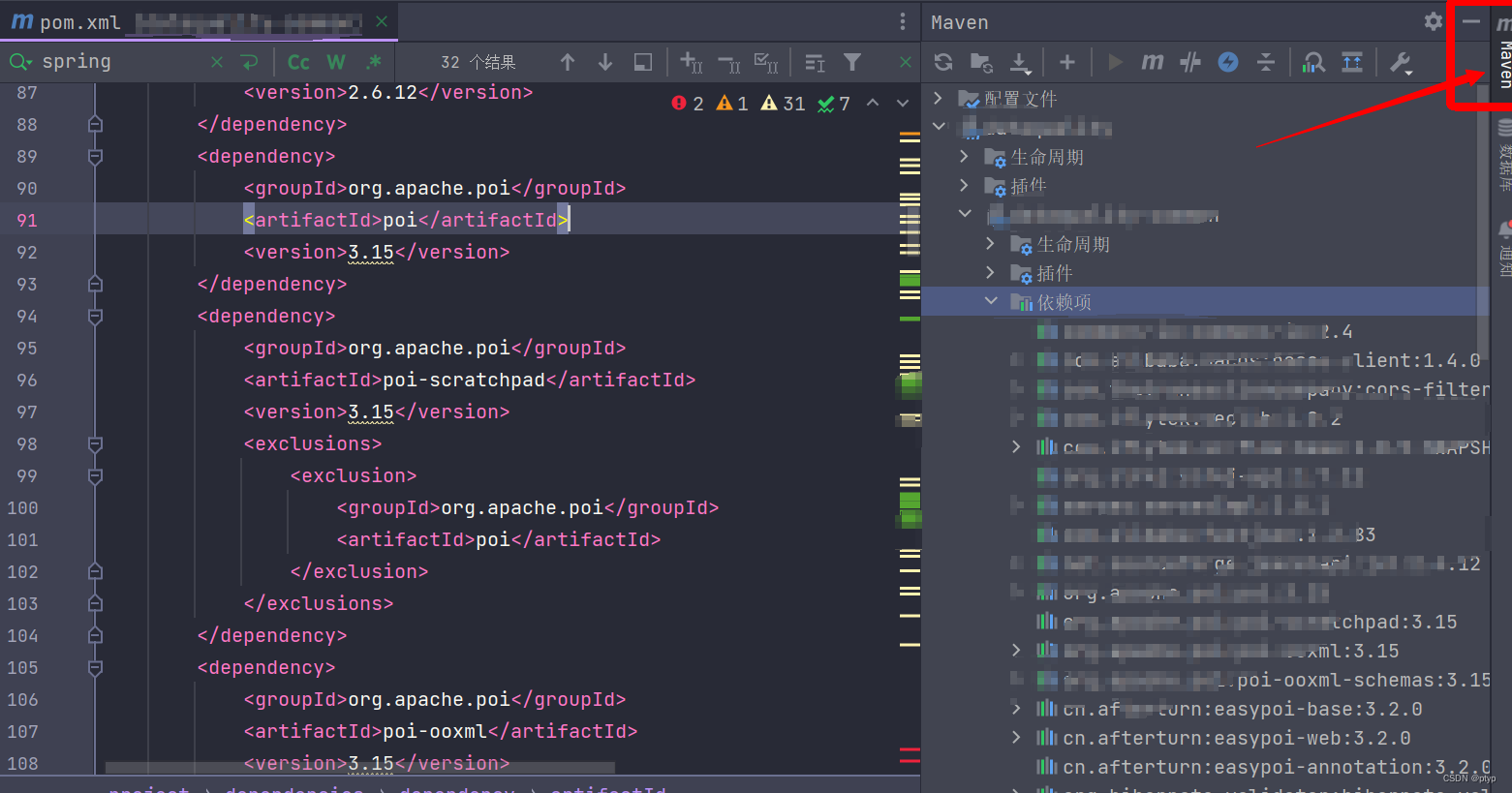Open Execute Maven Goal dialog
This screenshot has width=1512, height=793.
[x=1153, y=62]
